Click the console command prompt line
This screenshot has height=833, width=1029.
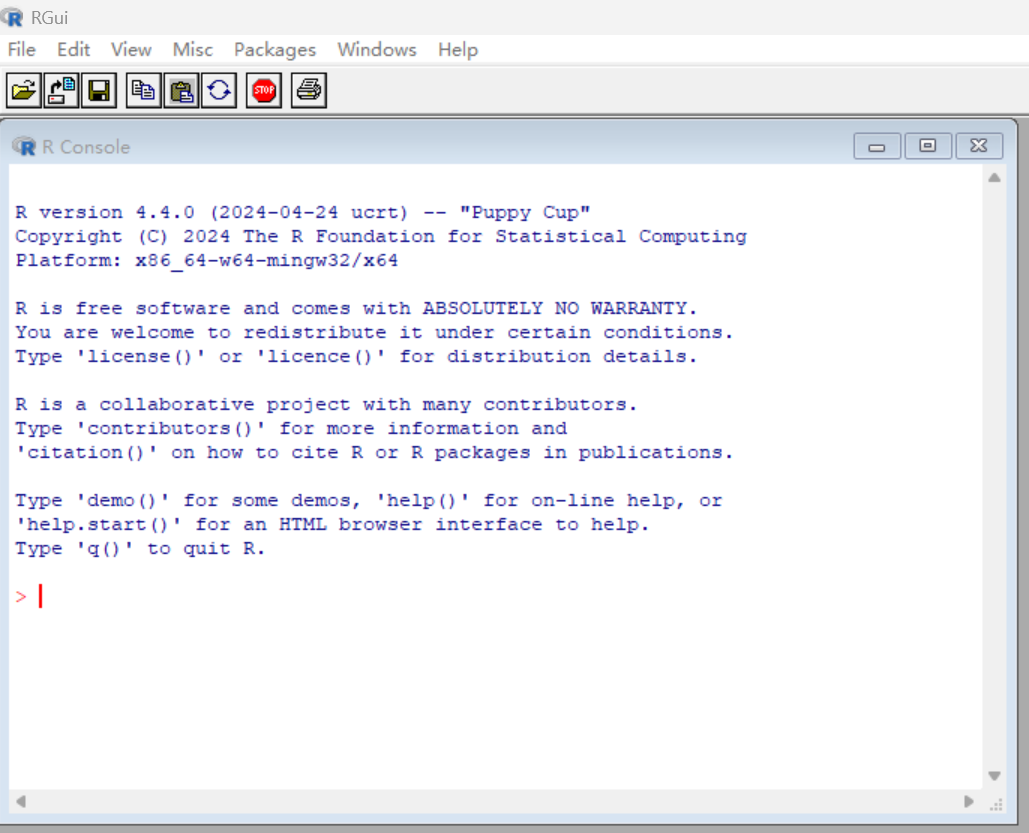coord(495,597)
